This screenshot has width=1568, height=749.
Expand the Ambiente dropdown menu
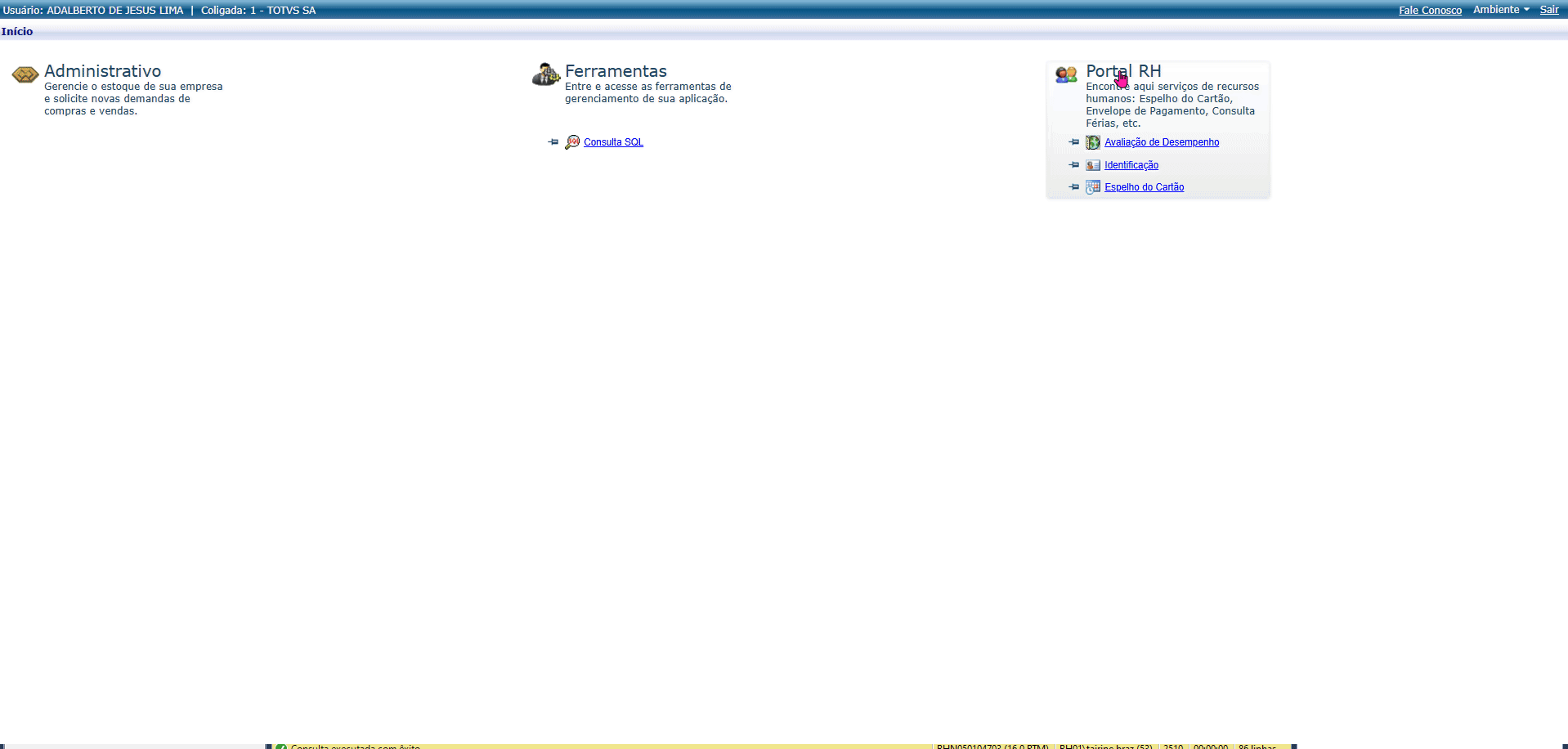(1501, 10)
